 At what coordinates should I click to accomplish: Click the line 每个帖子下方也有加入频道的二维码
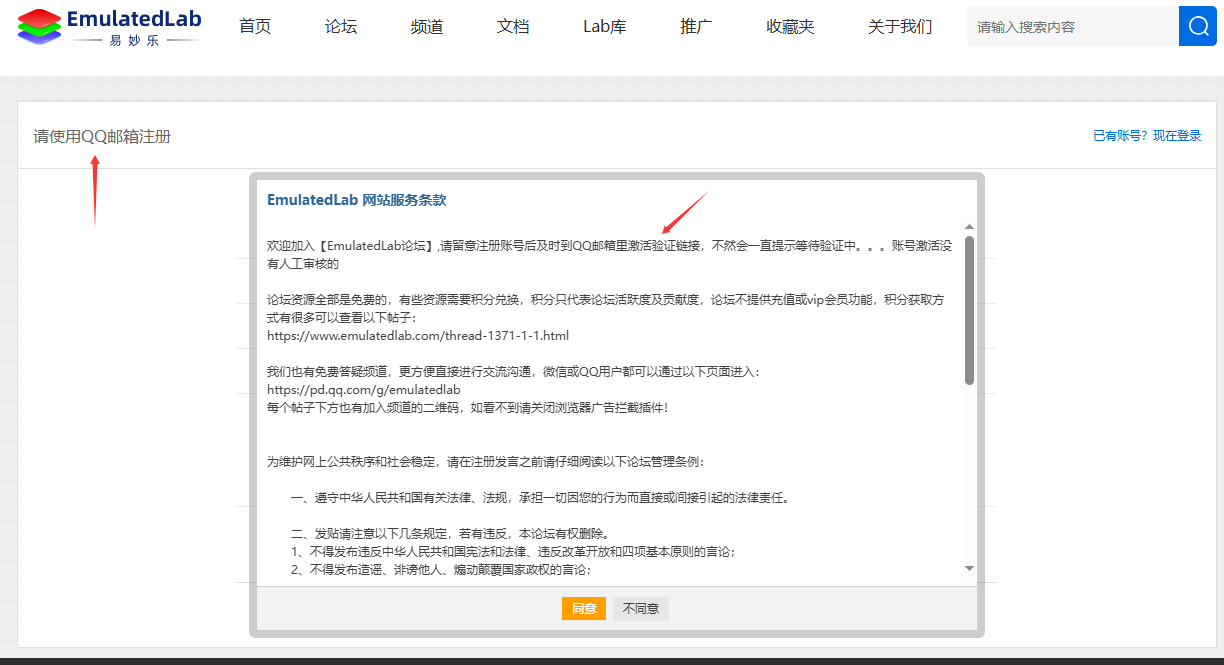coord(467,407)
